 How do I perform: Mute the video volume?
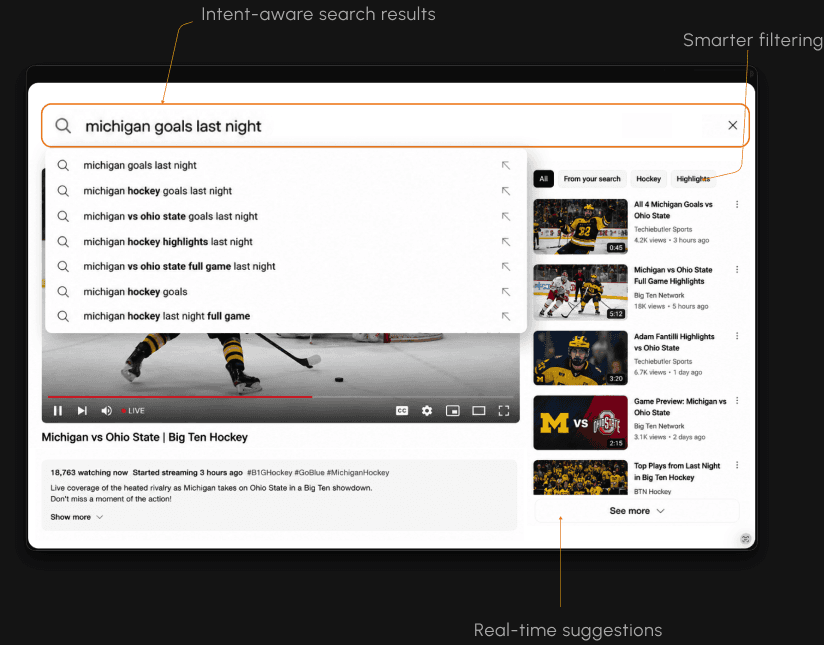106,411
